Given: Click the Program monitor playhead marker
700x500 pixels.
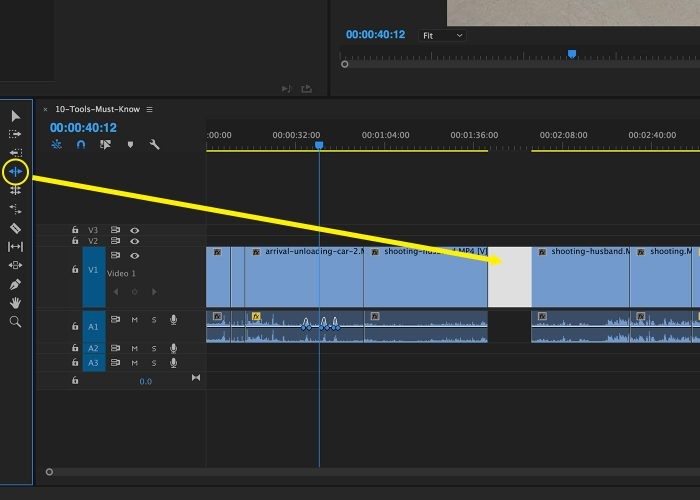Looking at the screenshot, I should 571,54.
